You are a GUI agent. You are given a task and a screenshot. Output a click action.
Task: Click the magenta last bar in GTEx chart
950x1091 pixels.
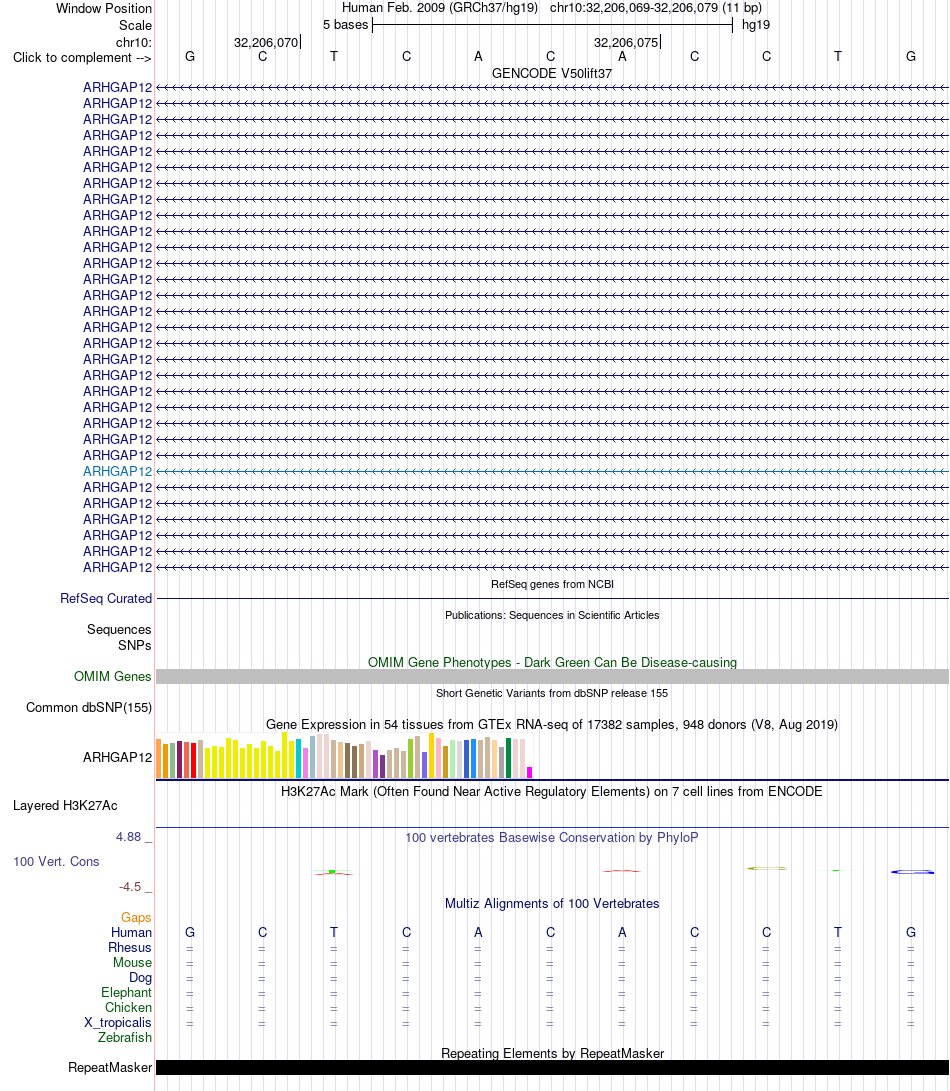point(530,772)
